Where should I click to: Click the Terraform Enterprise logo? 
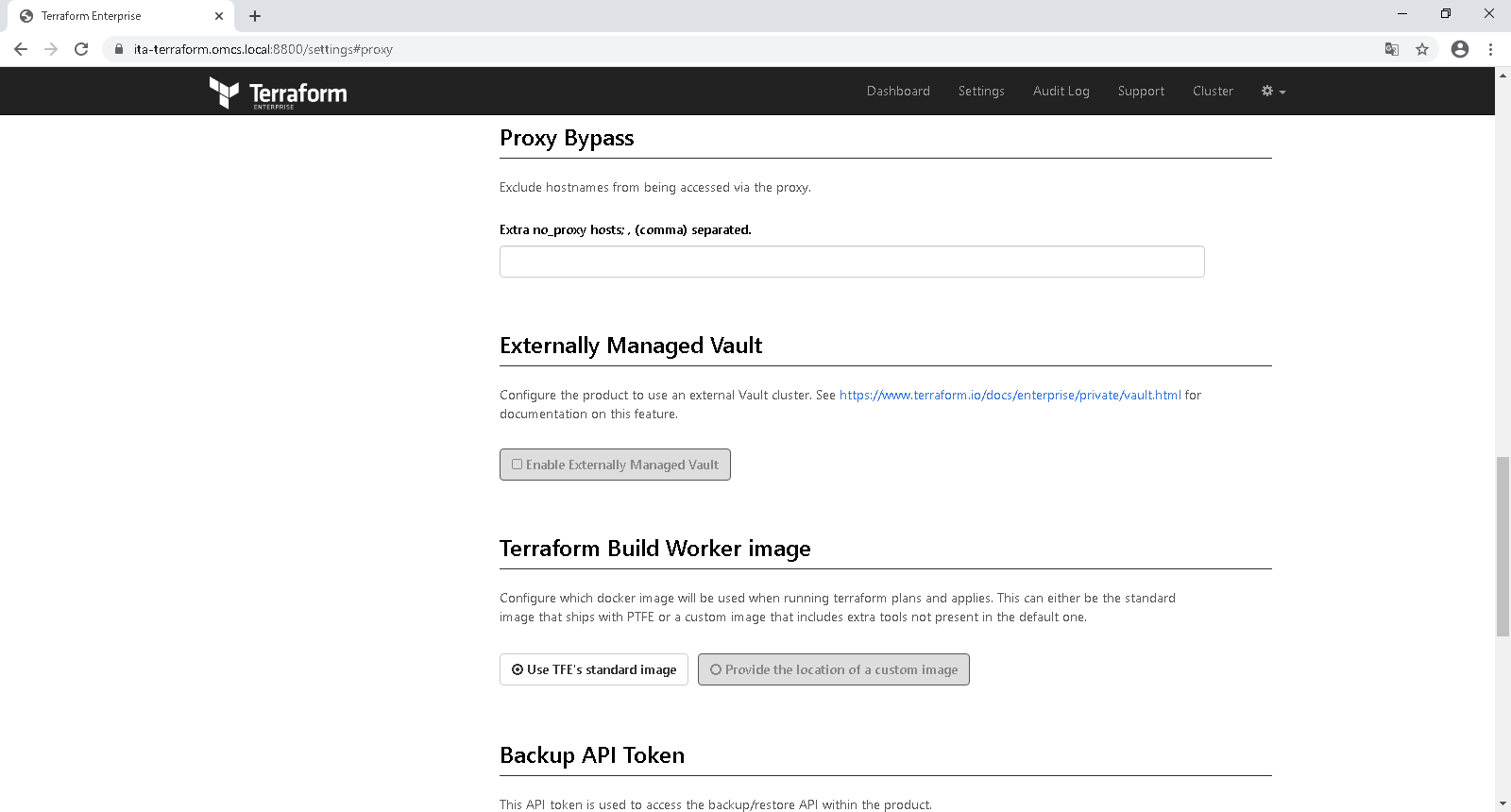(278, 93)
